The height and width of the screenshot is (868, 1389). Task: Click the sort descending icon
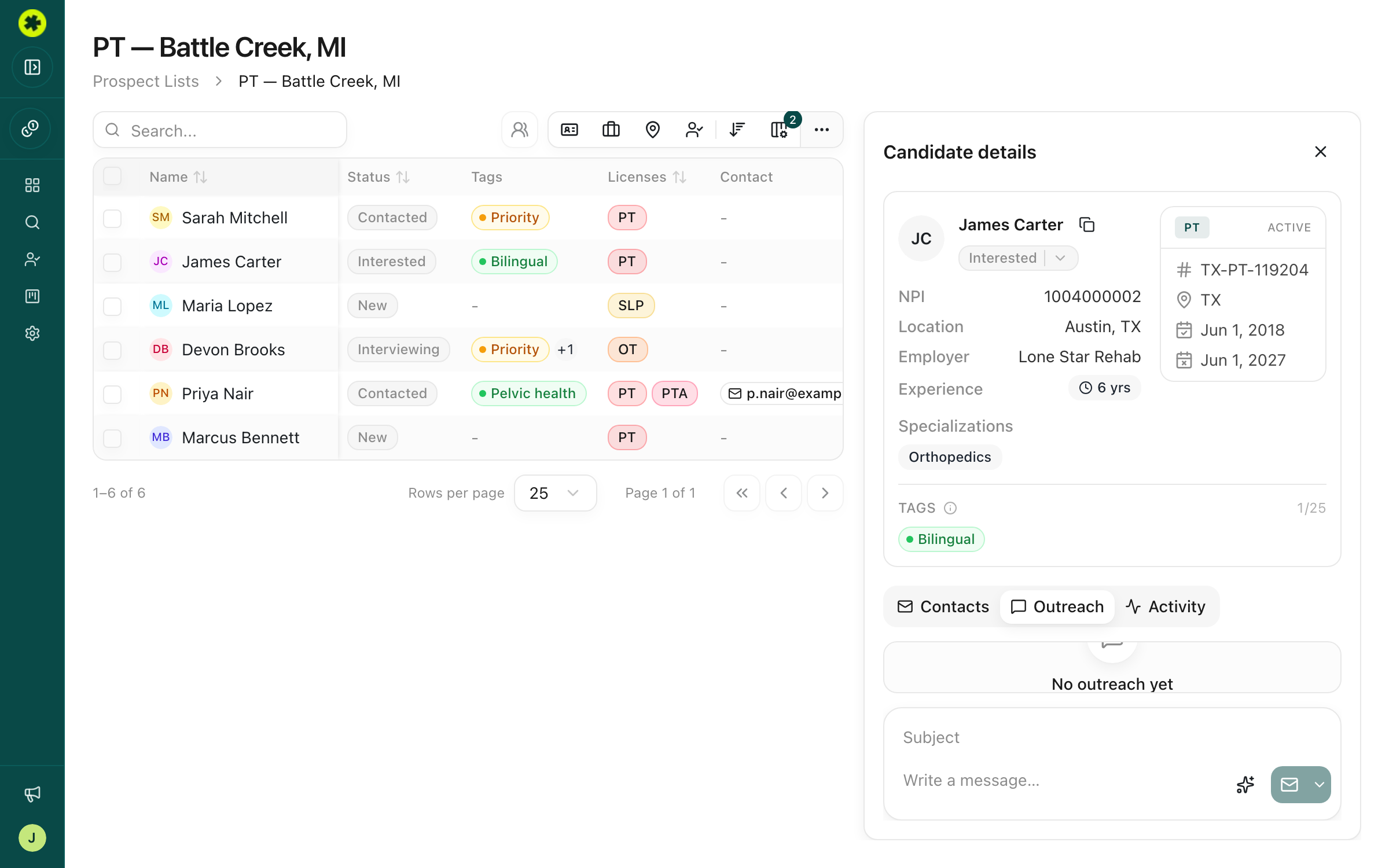pyautogui.click(x=737, y=130)
